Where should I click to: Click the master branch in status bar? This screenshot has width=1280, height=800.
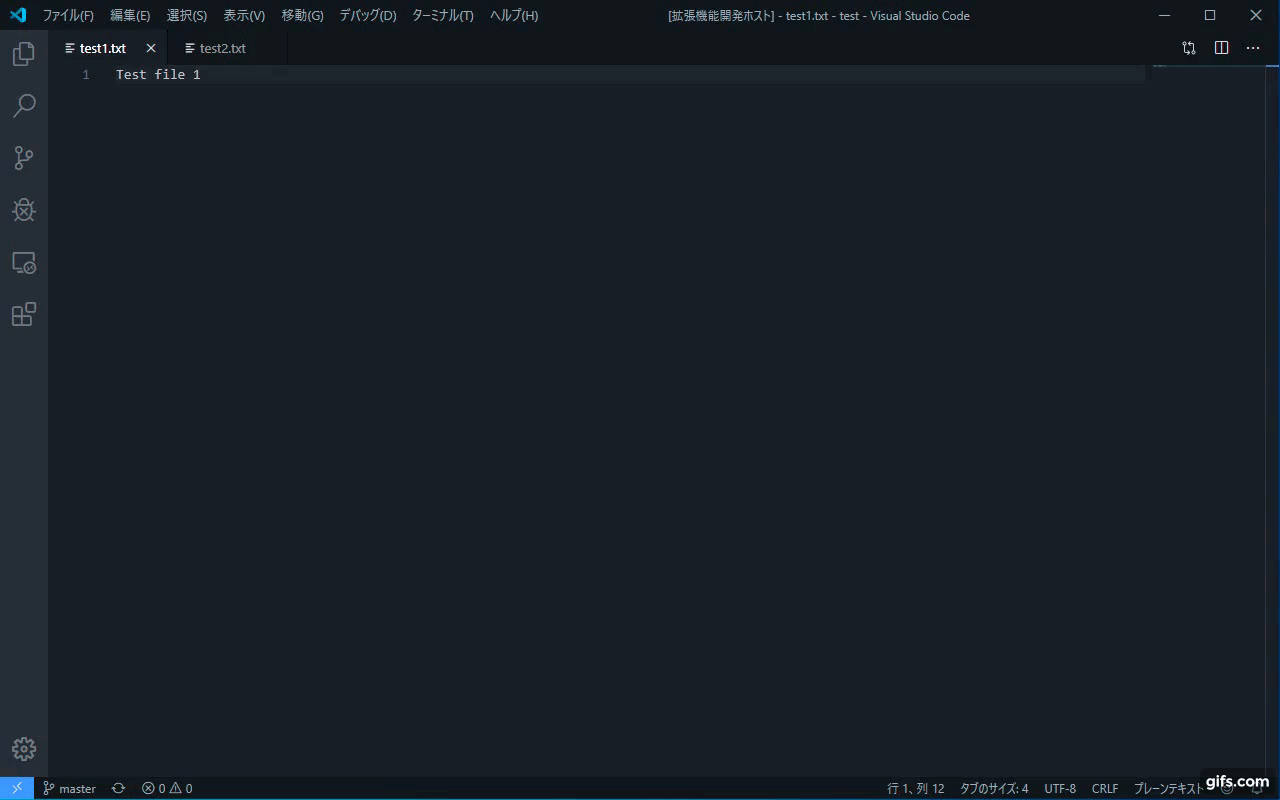(69, 788)
